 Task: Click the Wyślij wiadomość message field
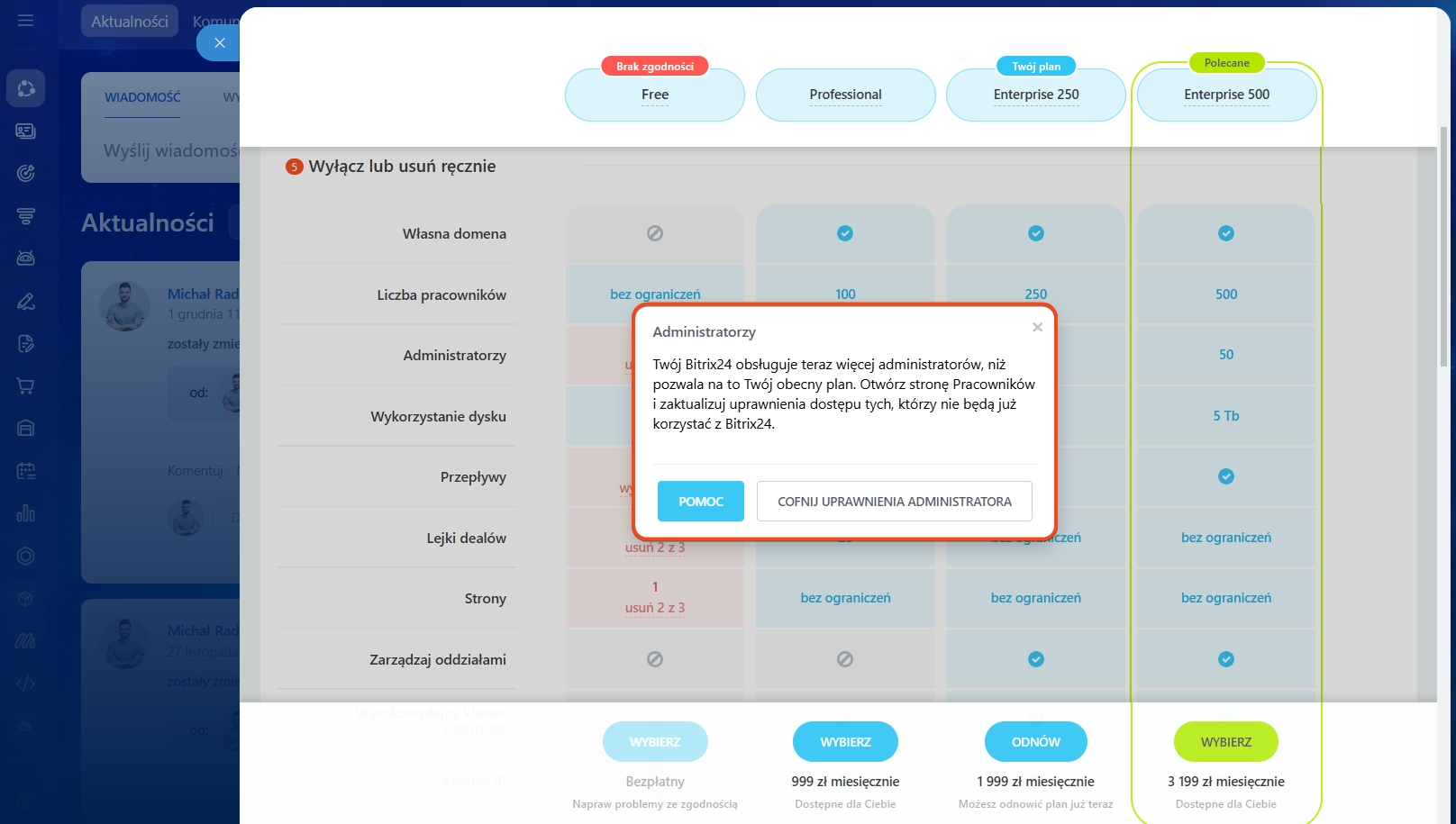tap(171, 150)
